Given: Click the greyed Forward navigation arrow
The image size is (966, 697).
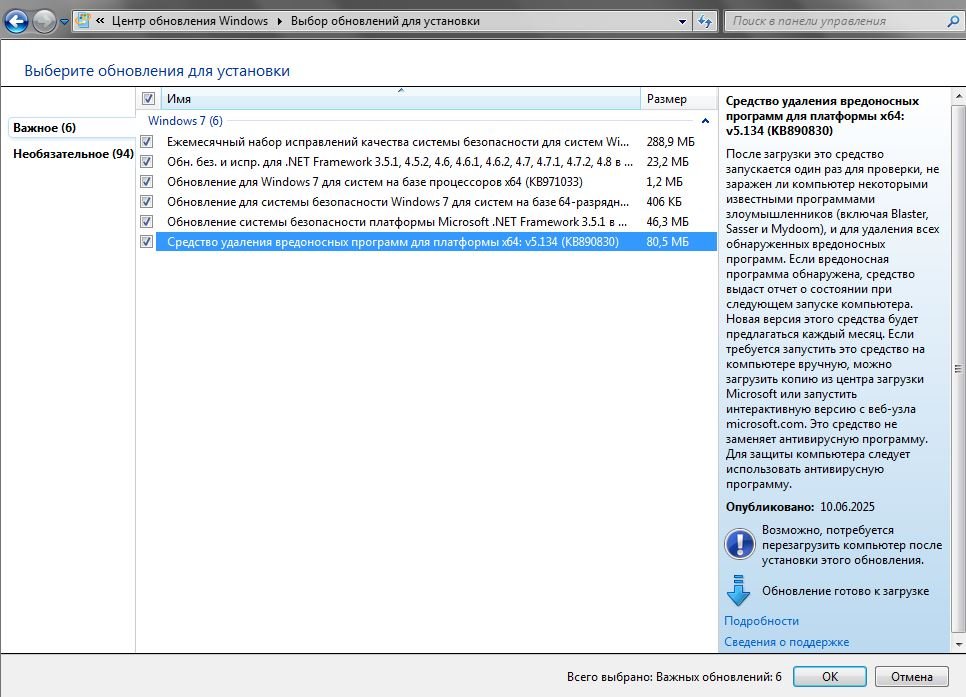Looking at the screenshot, I should (44, 22).
